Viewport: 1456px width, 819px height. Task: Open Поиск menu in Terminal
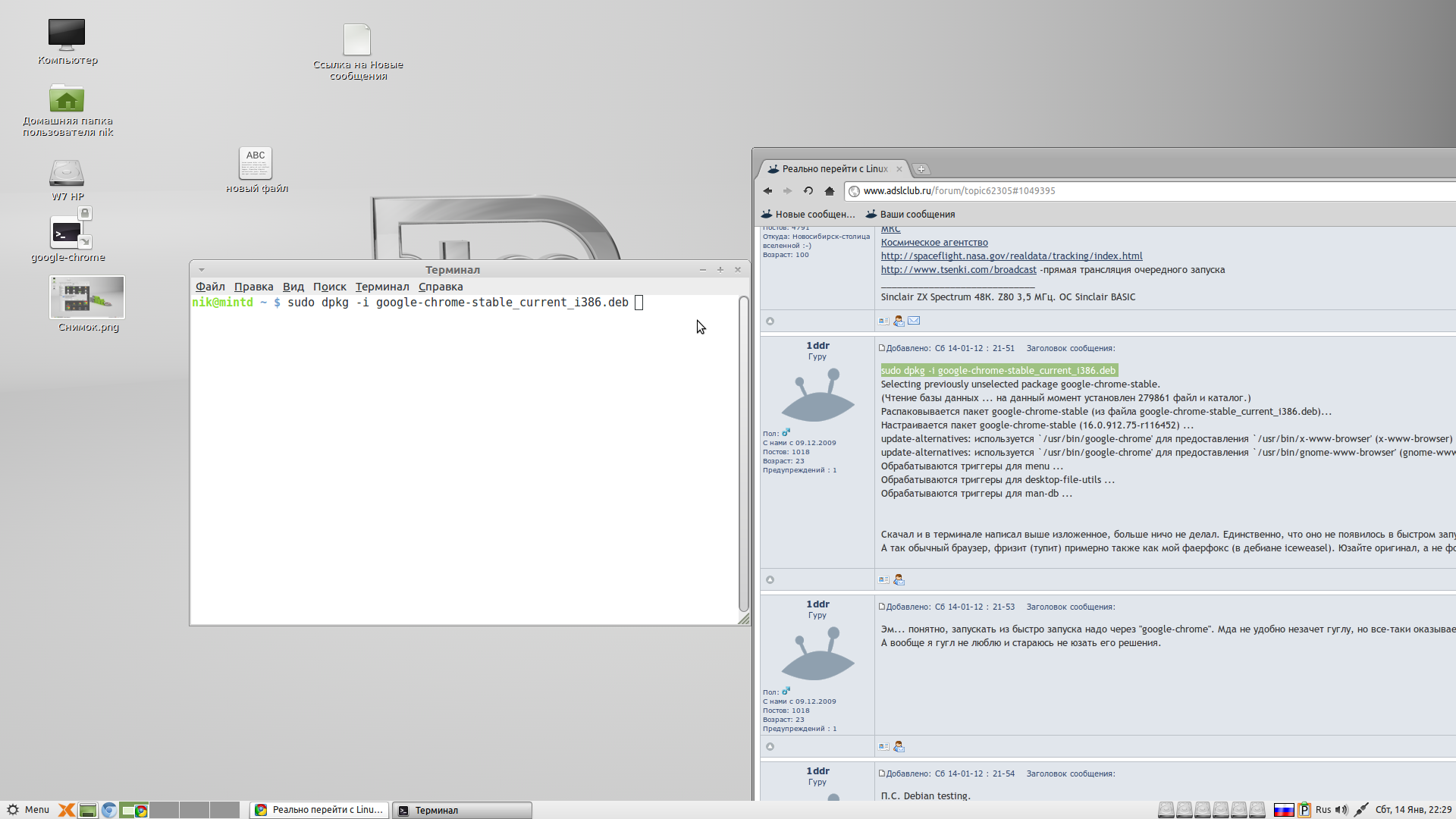[x=330, y=287]
